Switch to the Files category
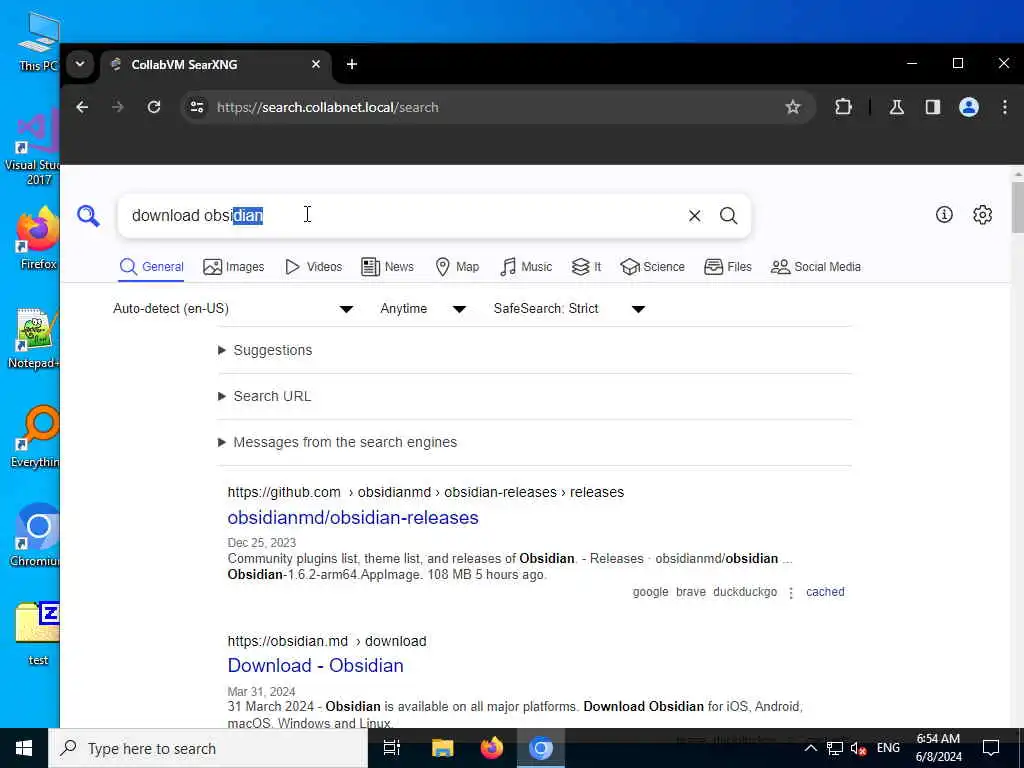 tap(728, 266)
